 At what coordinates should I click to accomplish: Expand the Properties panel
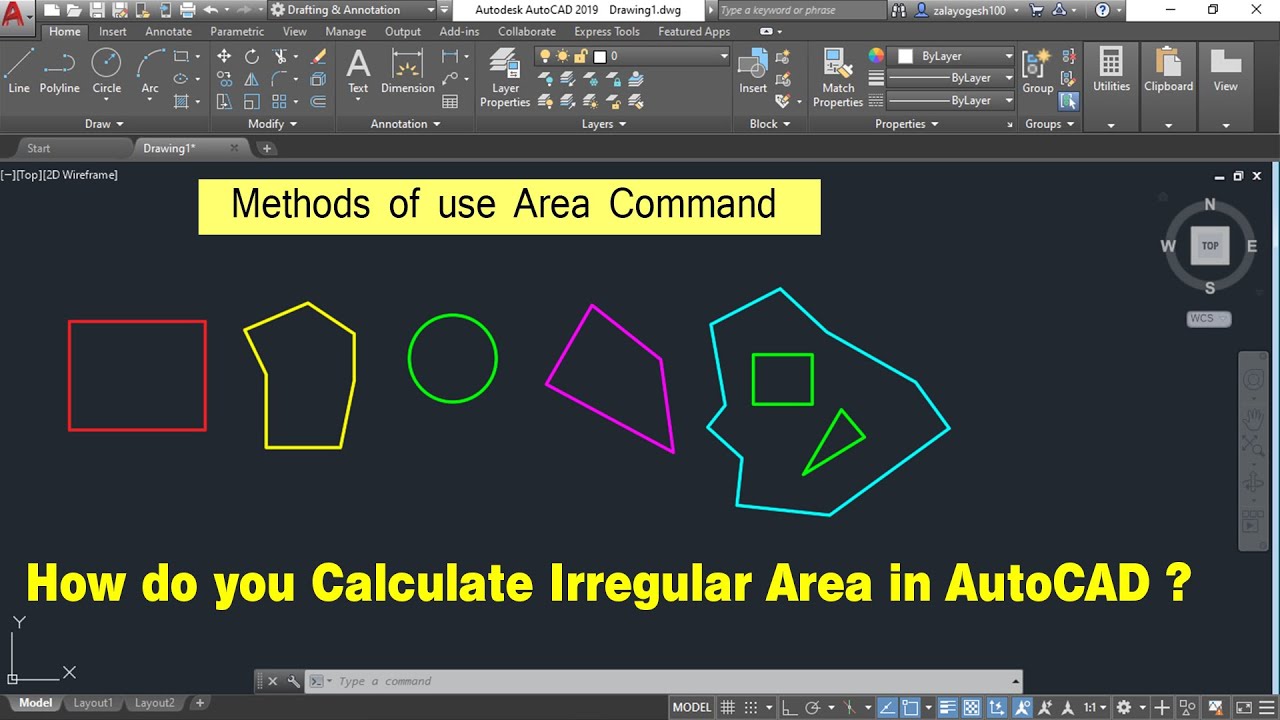(906, 124)
